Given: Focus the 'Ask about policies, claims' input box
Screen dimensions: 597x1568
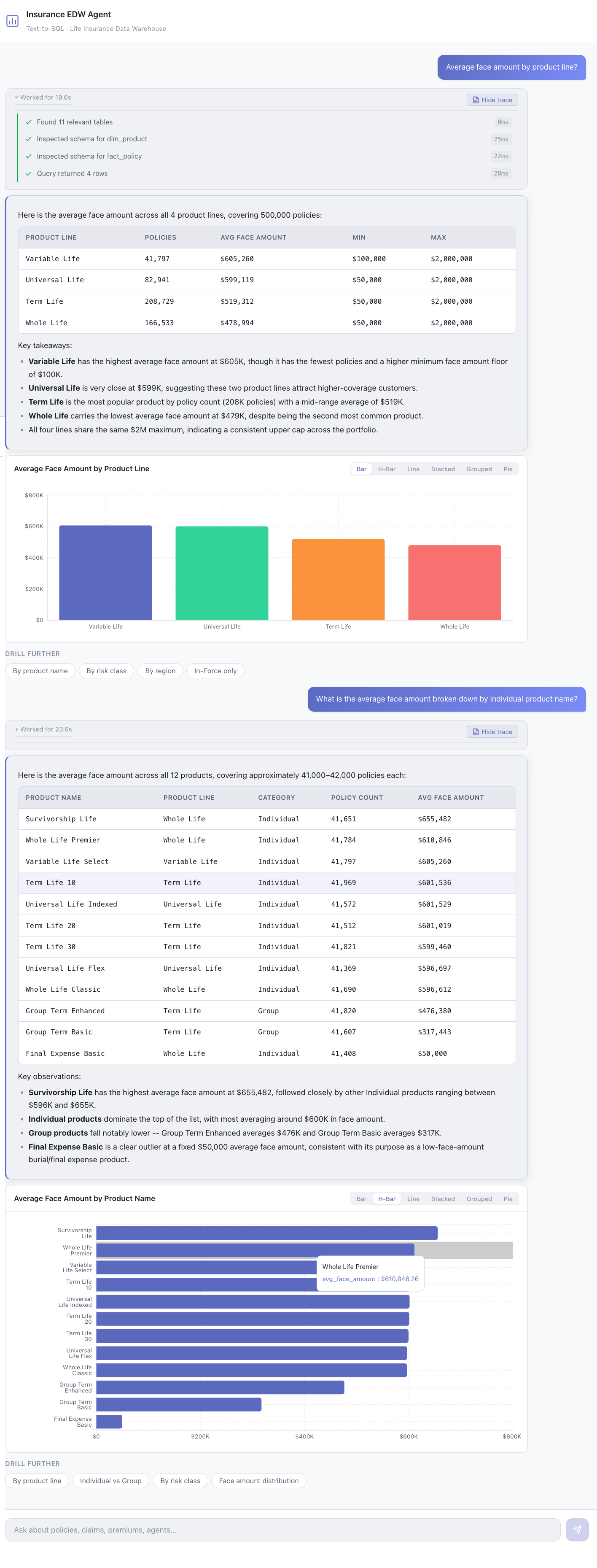Looking at the screenshot, I should [x=282, y=1530].
